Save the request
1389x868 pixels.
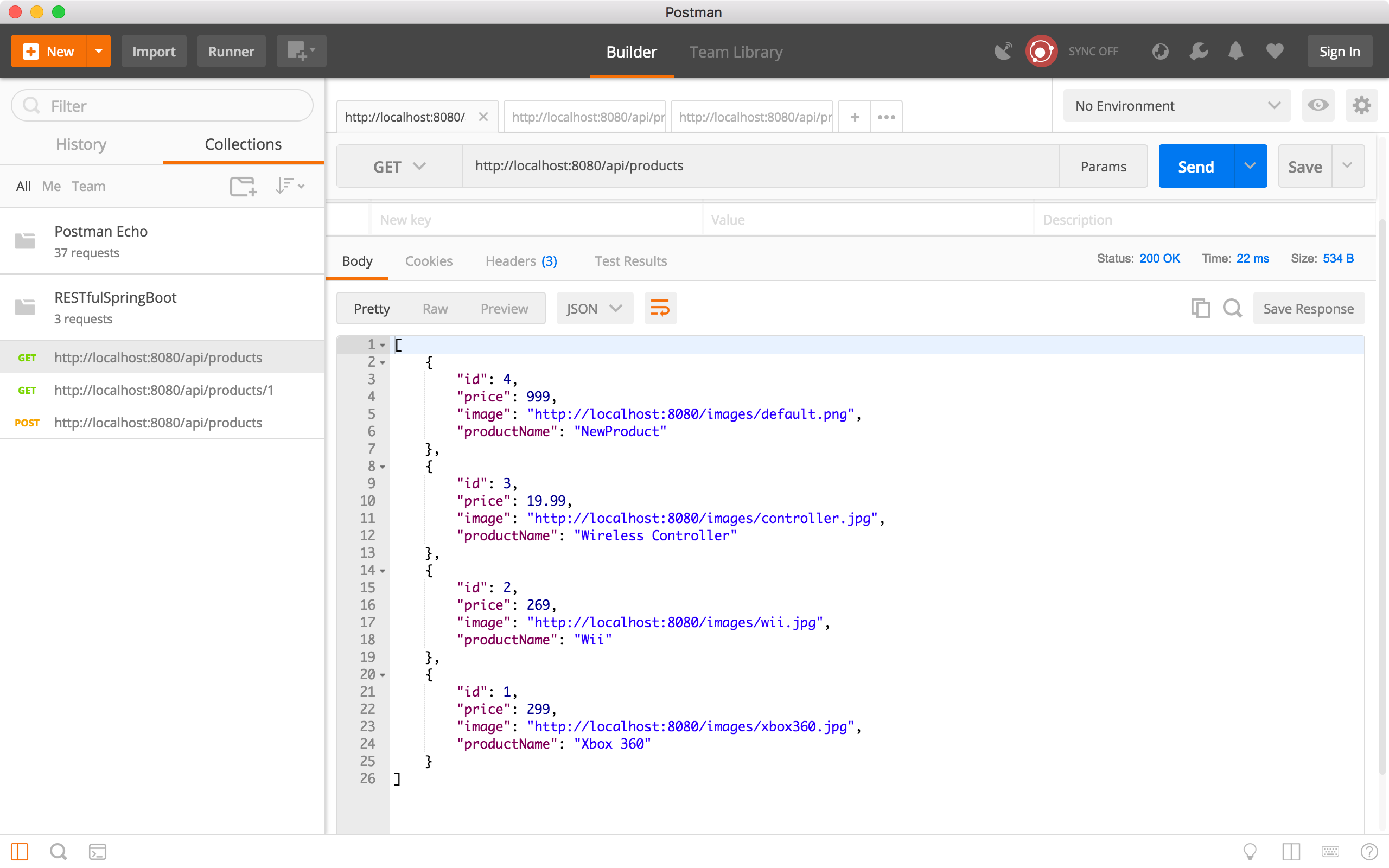(x=1304, y=167)
